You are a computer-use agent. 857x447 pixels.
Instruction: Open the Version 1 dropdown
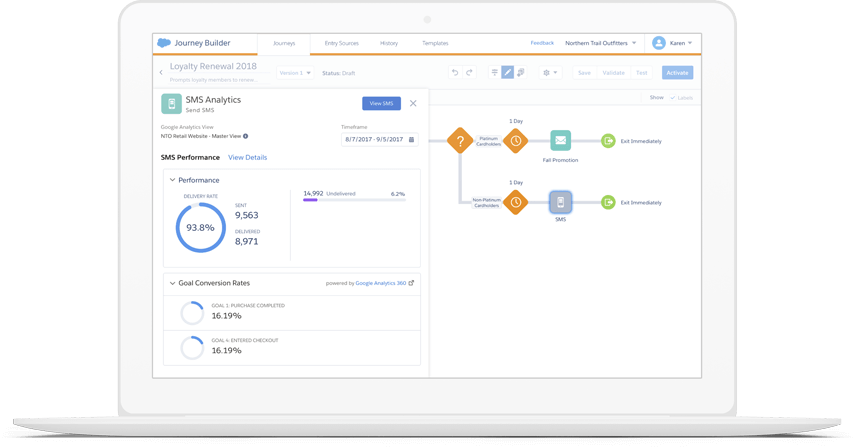[295, 73]
